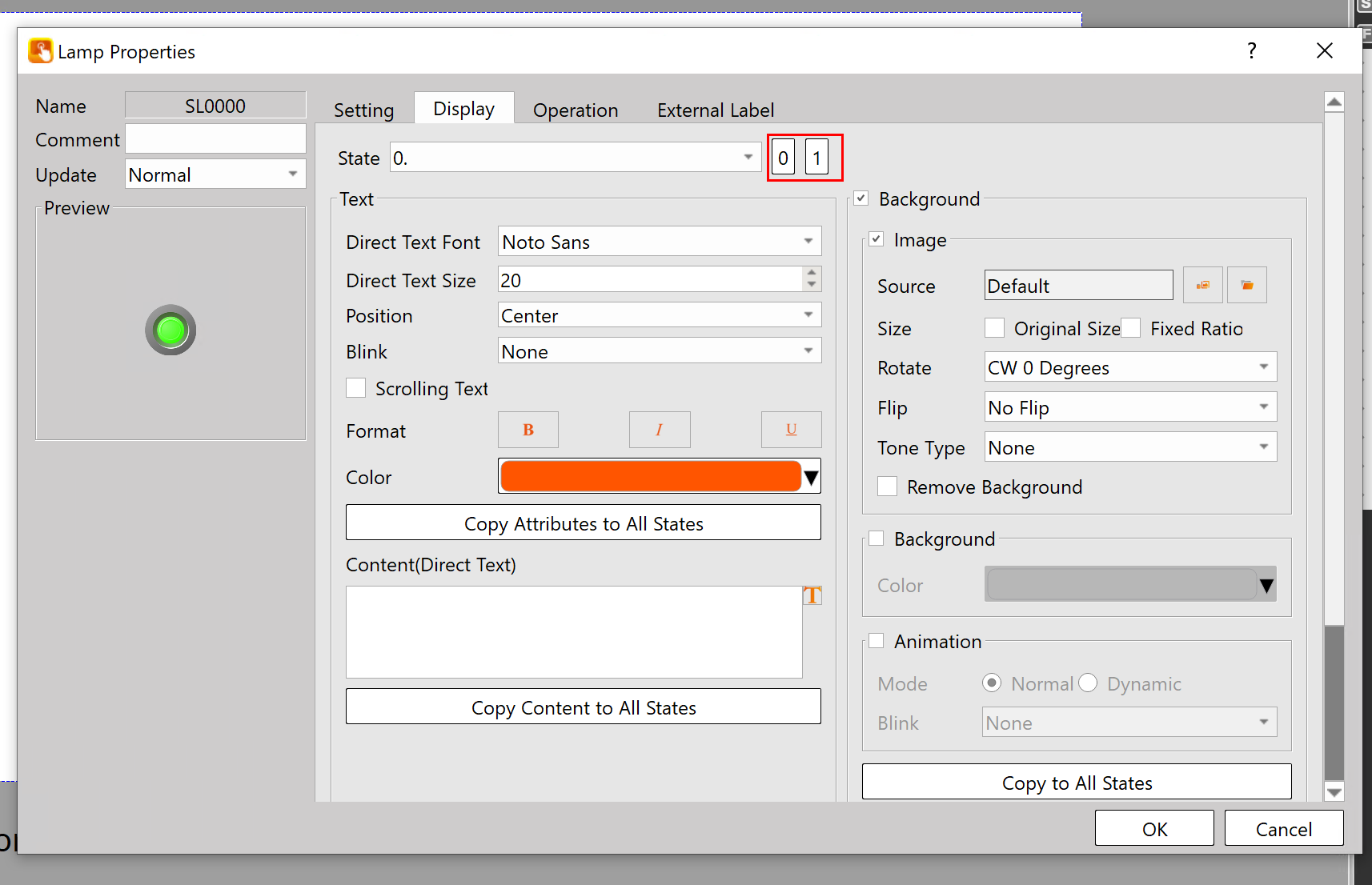Click the orange T text icon
1372x885 pixels.
[x=812, y=595]
